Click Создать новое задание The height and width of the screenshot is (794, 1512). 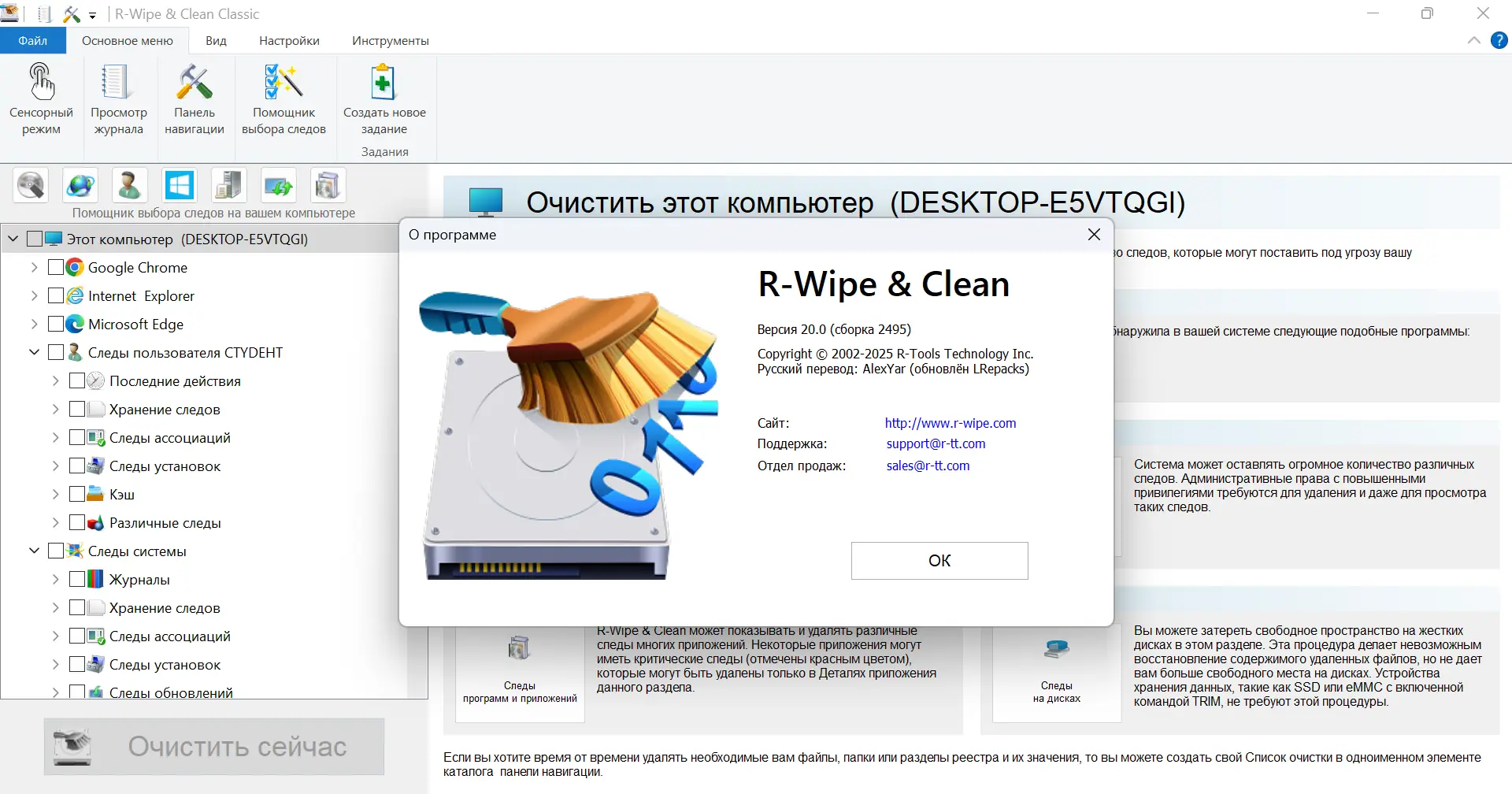[x=383, y=98]
